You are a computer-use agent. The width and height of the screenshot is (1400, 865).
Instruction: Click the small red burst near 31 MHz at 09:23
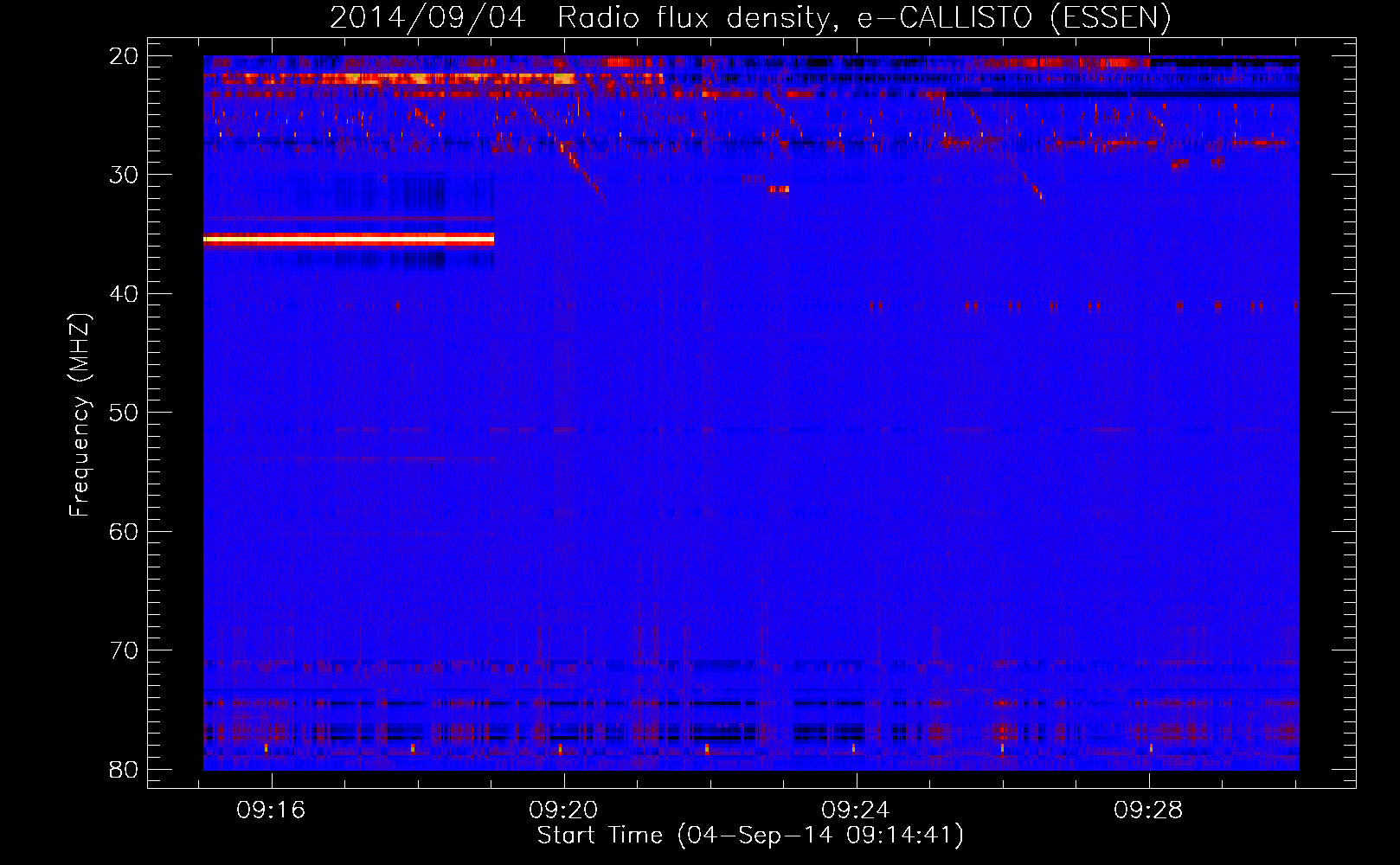pyautogui.click(x=779, y=189)
